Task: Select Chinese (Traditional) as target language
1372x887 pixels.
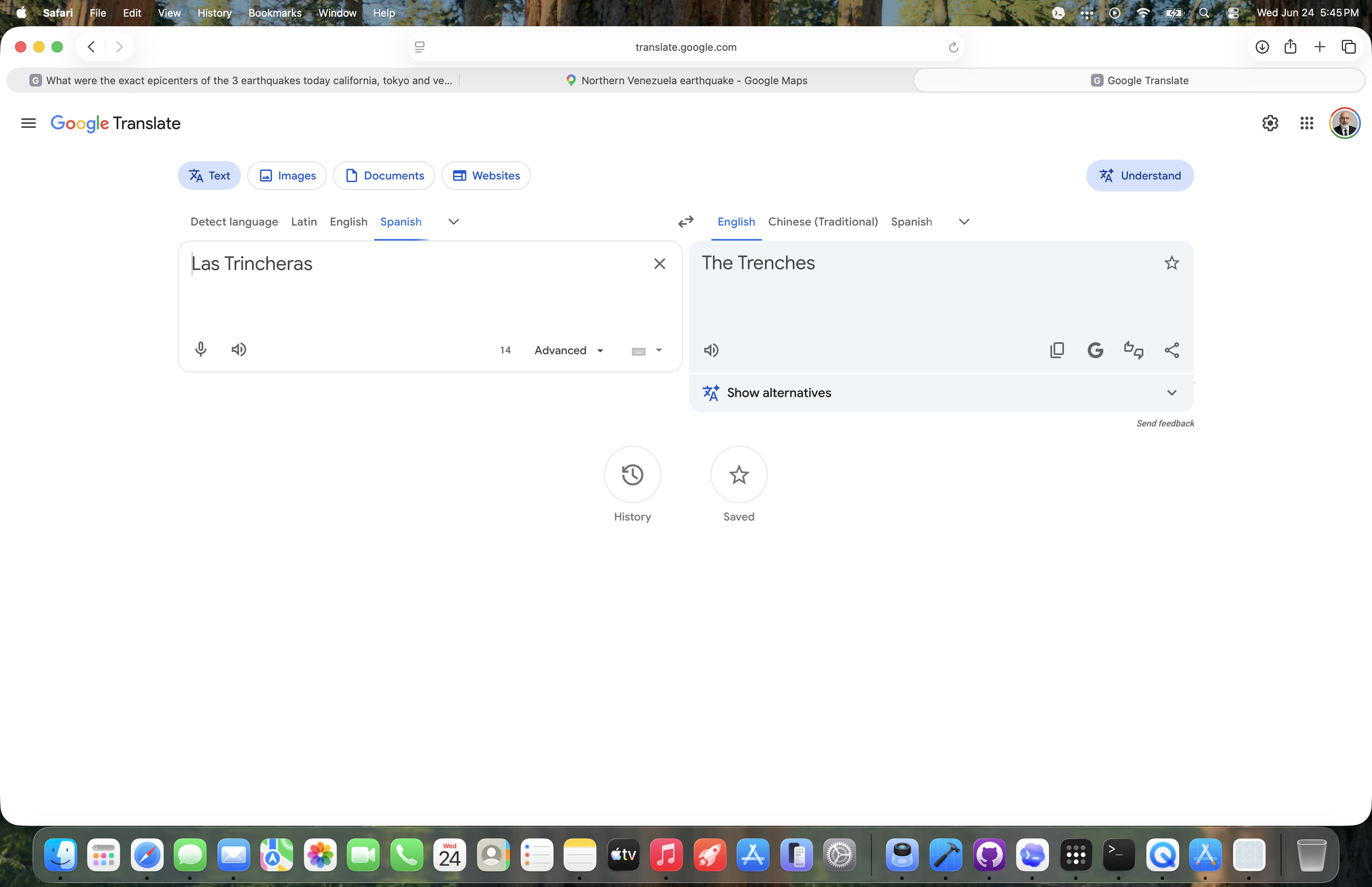Action: [x=823, y=222]
